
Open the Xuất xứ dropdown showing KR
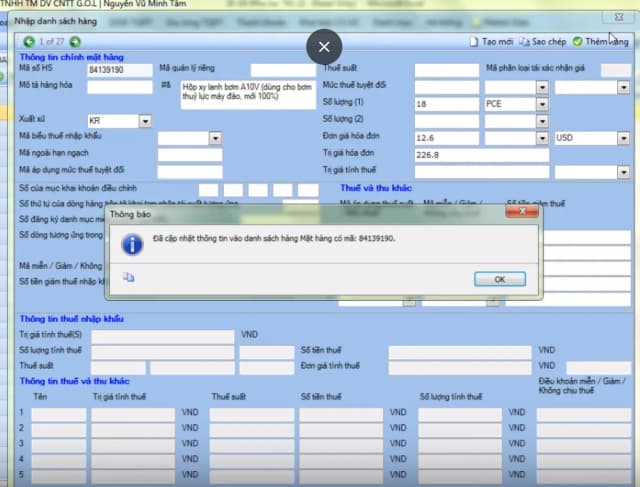(145, 121)
